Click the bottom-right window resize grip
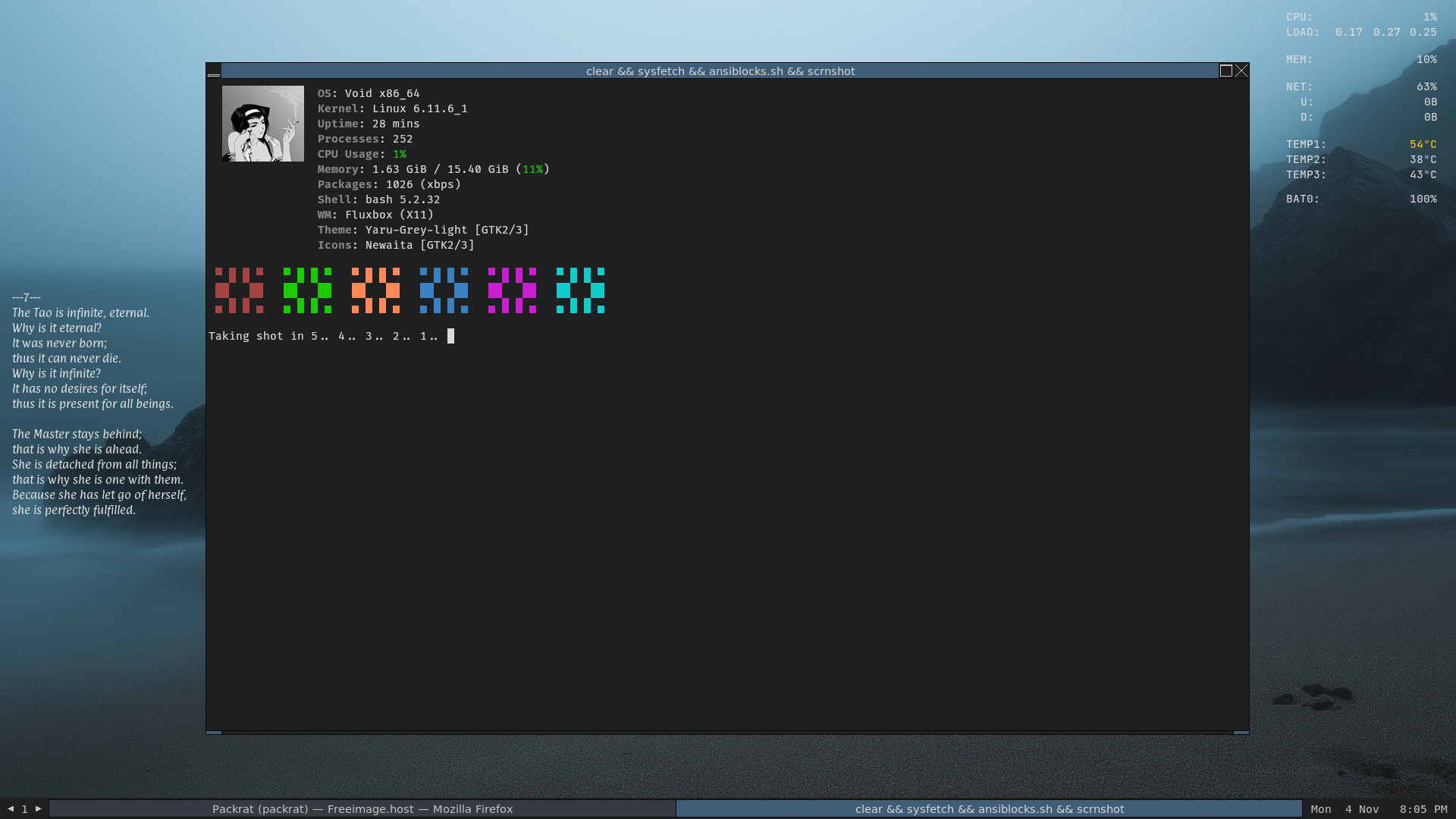Viewport: 1456px width, 819px height. click(x=1241, y=733)
